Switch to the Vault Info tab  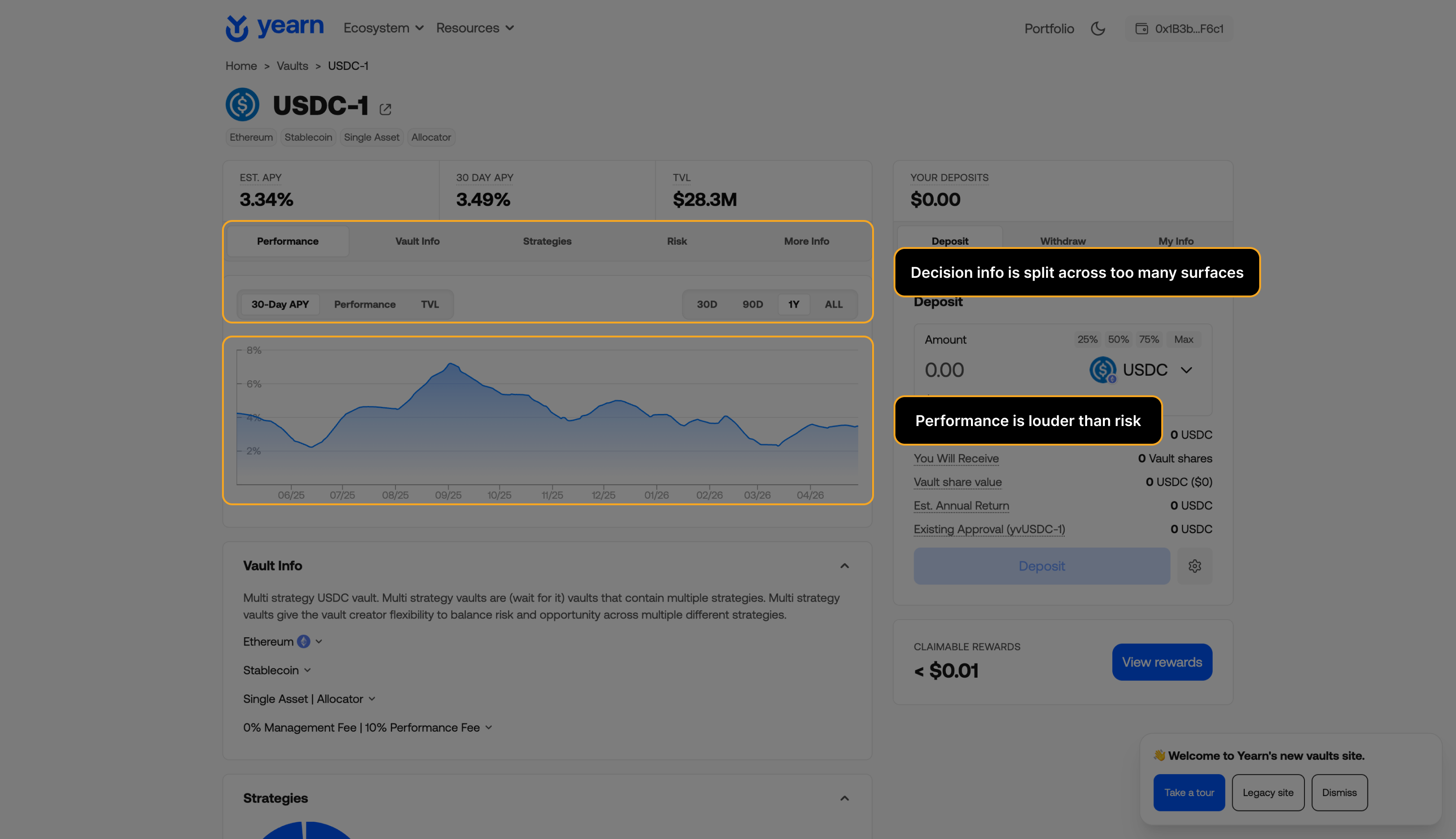[x=417, y=241]
